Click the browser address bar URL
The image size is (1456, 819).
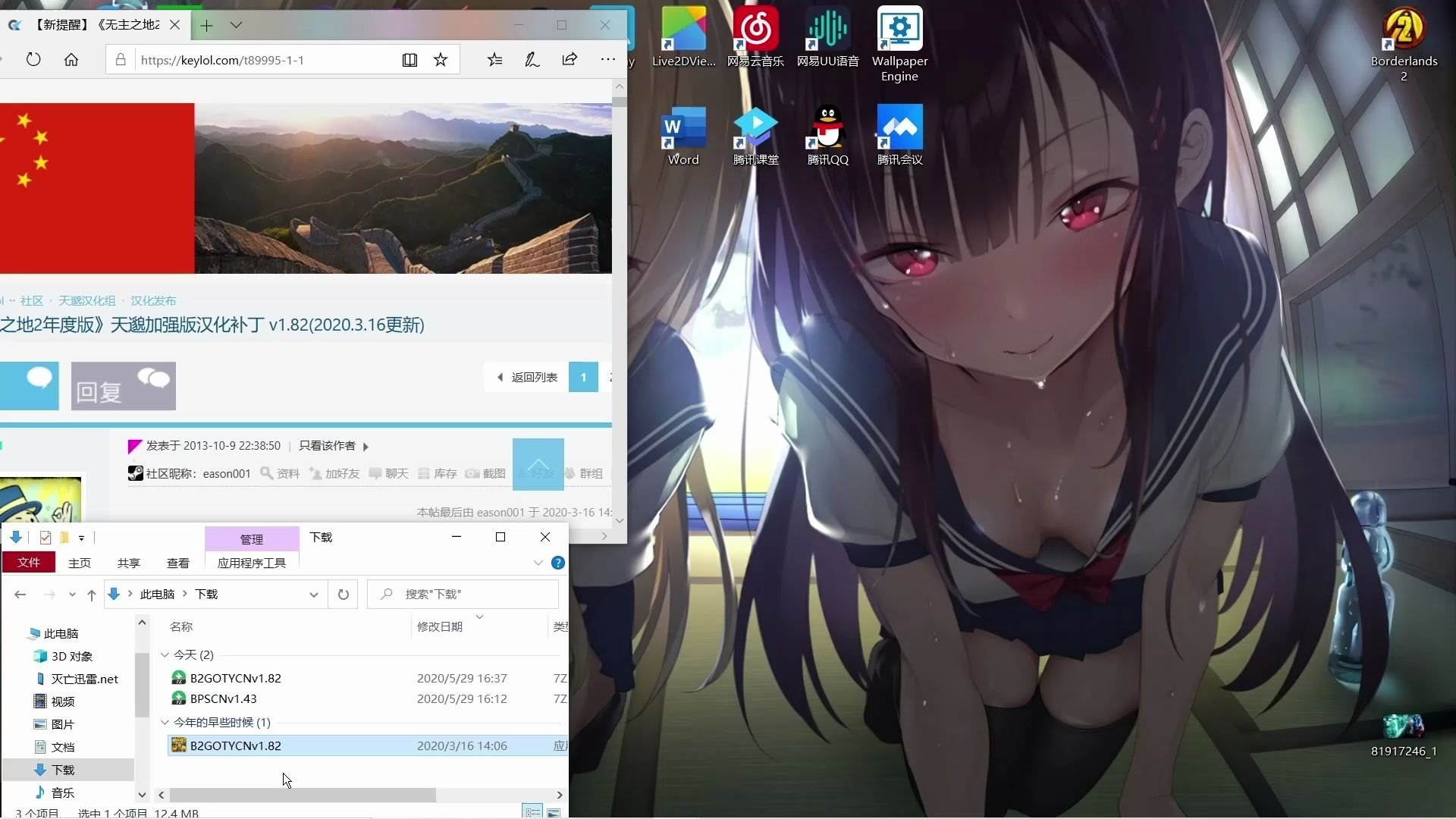pyautogui.click(x=222, y=60)
